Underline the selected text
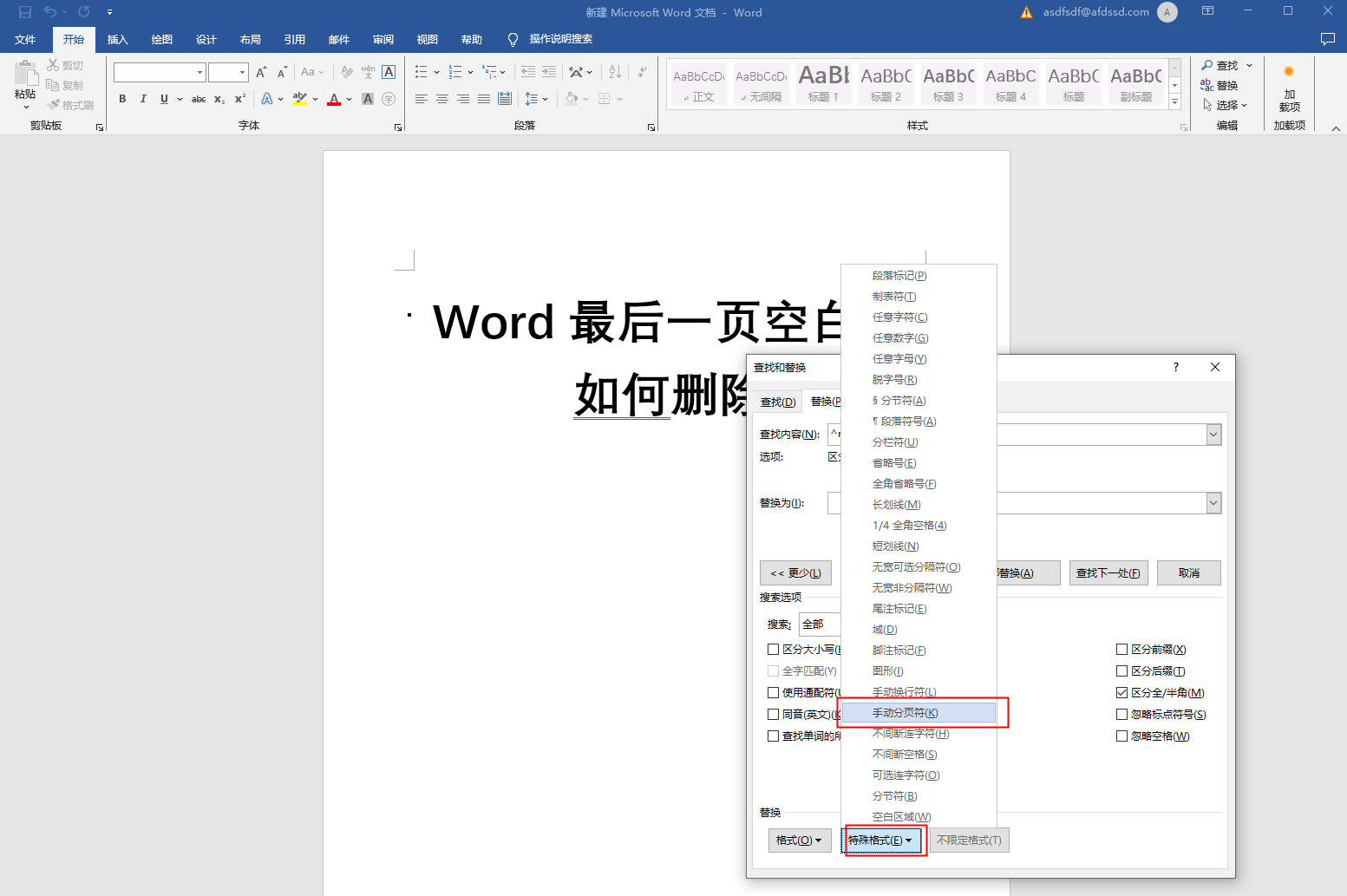The image size is (1347, 896). coord(163,99)
